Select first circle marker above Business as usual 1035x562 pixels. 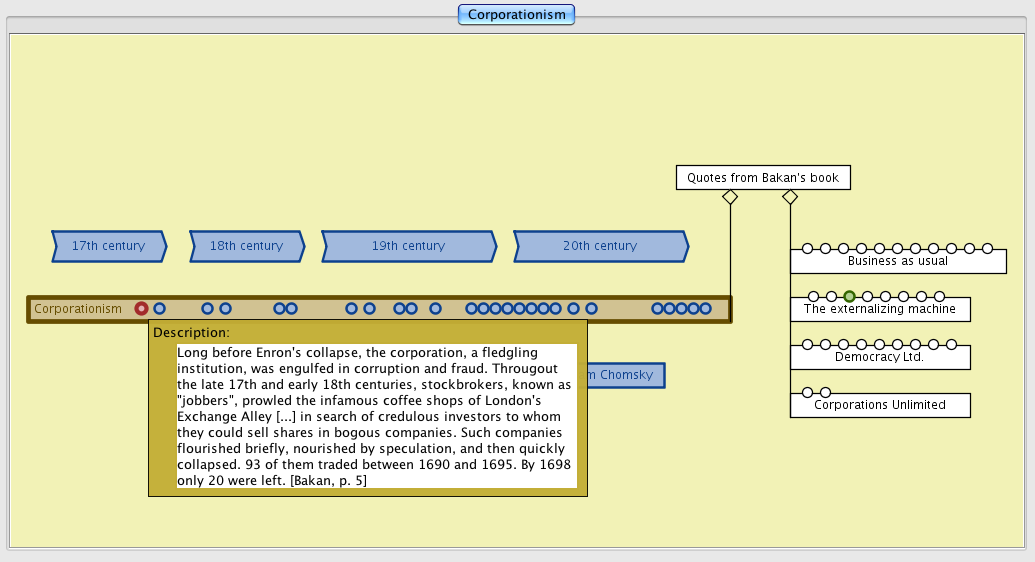(807, 248)
